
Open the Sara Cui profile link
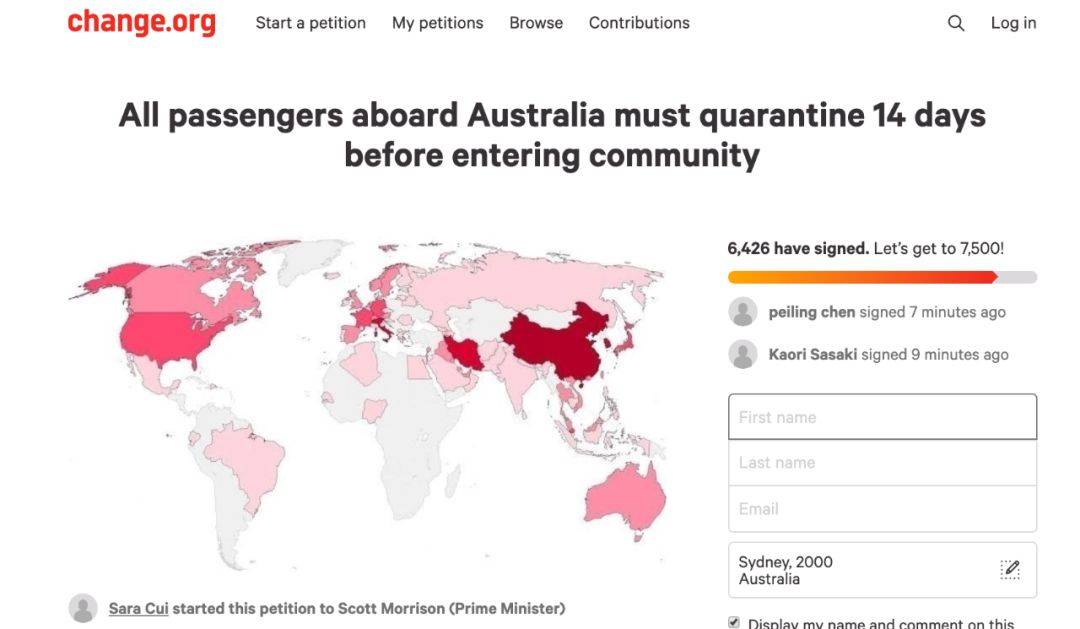click(138, 608)
